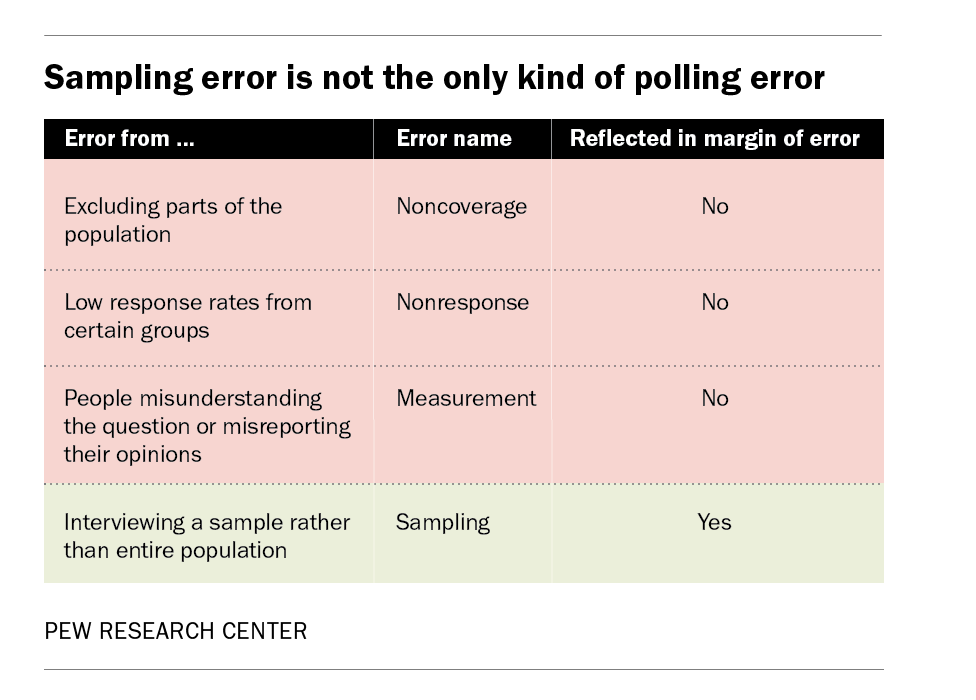The image size is (976, 700).
Task: Click the 'Reflected in margin of error' header
Action: coord(715,138)
